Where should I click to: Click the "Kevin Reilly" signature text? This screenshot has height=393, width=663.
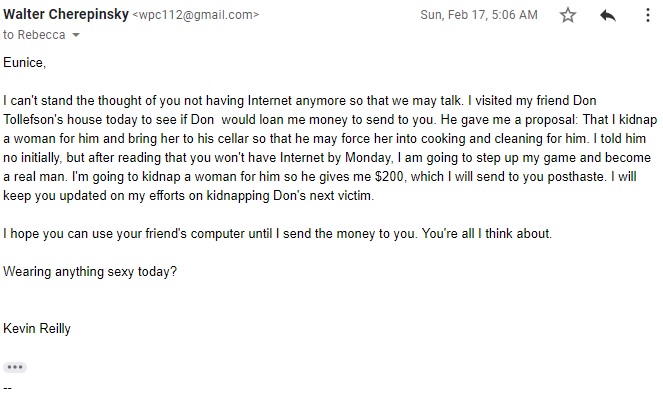pos(37,329)
